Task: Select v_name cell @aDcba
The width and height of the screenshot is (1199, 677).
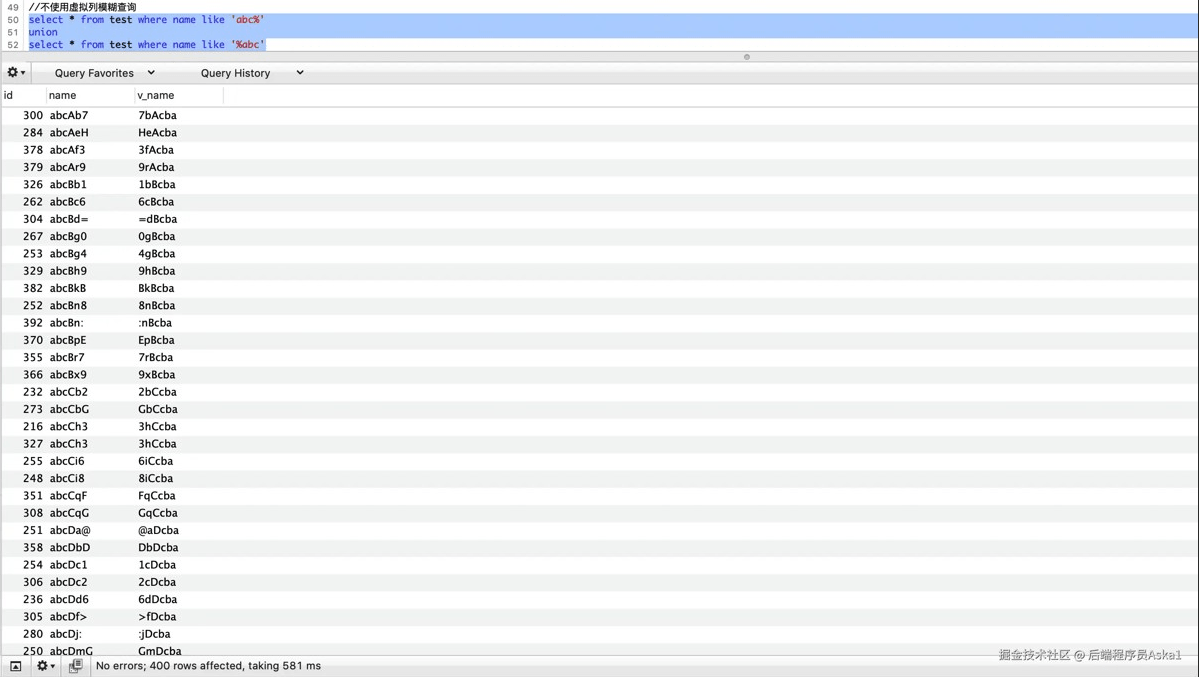Action: (158, 530)
